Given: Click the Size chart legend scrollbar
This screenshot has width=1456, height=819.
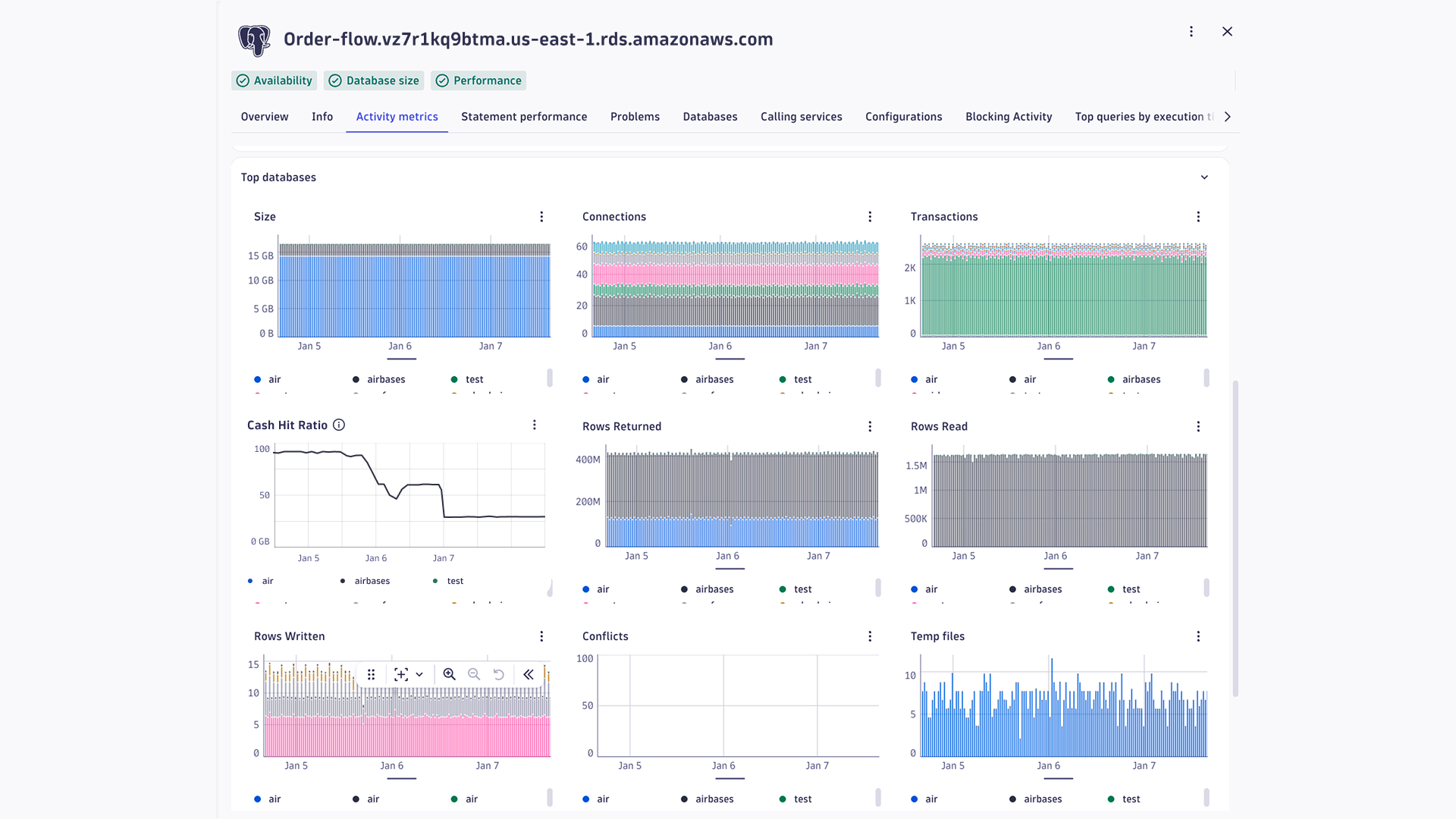Looking at the screenshot, I should coord(550,377).
